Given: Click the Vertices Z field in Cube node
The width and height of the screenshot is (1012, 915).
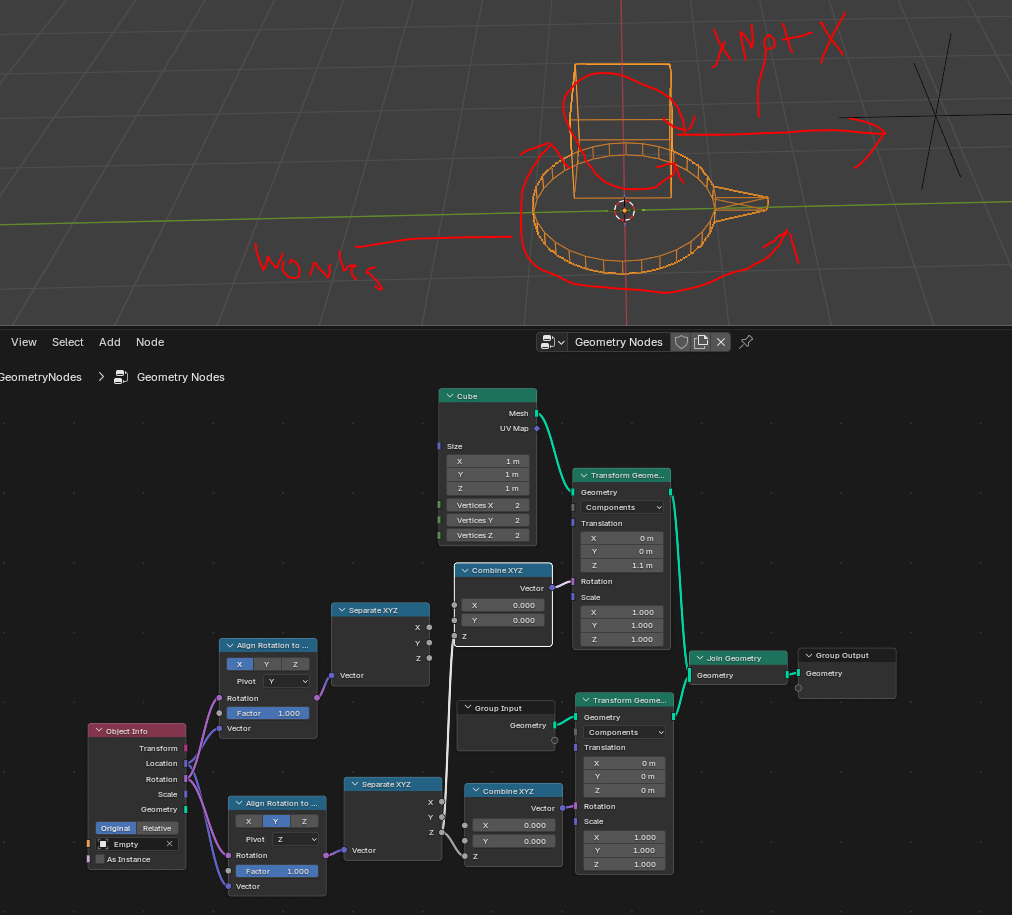Looking at the screenshot, I should click(x=487, y=535).
